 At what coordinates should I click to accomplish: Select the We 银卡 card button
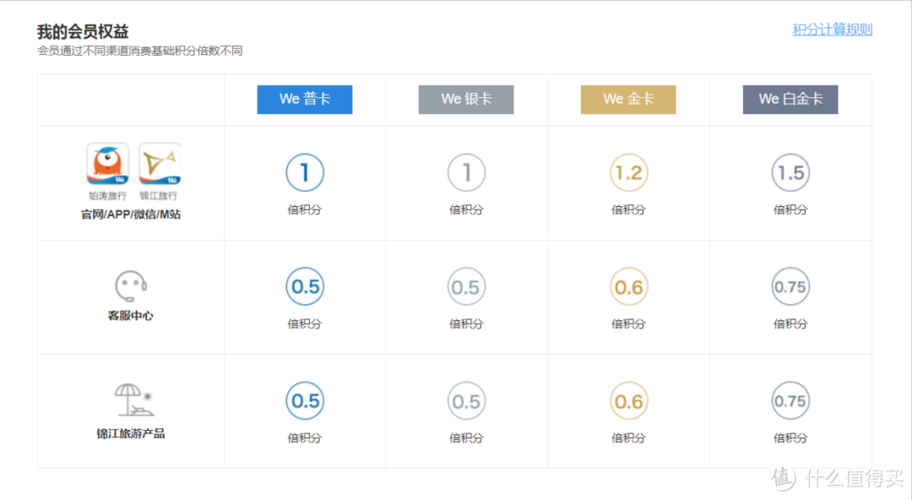466,99
